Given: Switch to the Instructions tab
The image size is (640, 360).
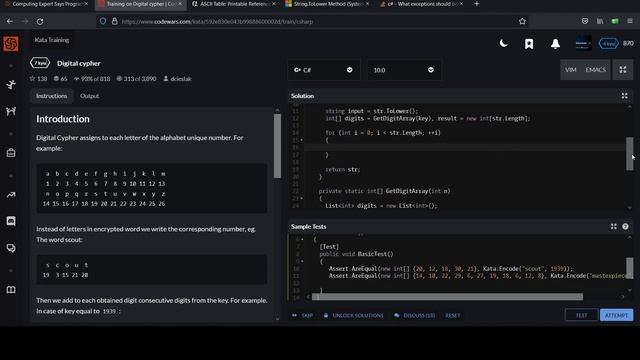Looking at the screenshot, I should click(51, 96).
